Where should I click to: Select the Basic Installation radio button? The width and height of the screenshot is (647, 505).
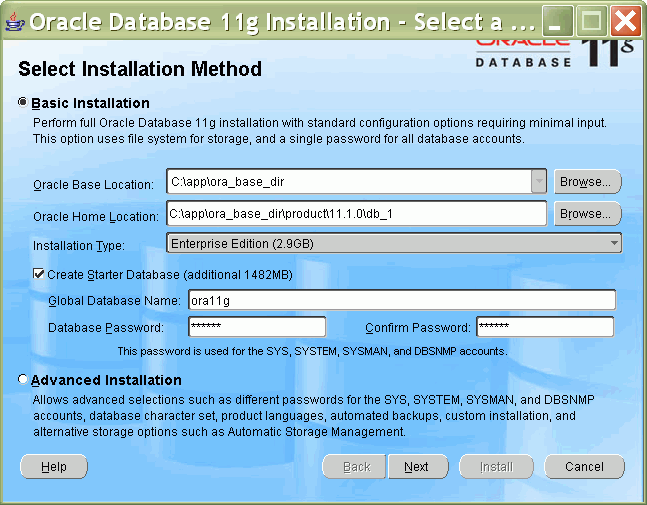23,102
